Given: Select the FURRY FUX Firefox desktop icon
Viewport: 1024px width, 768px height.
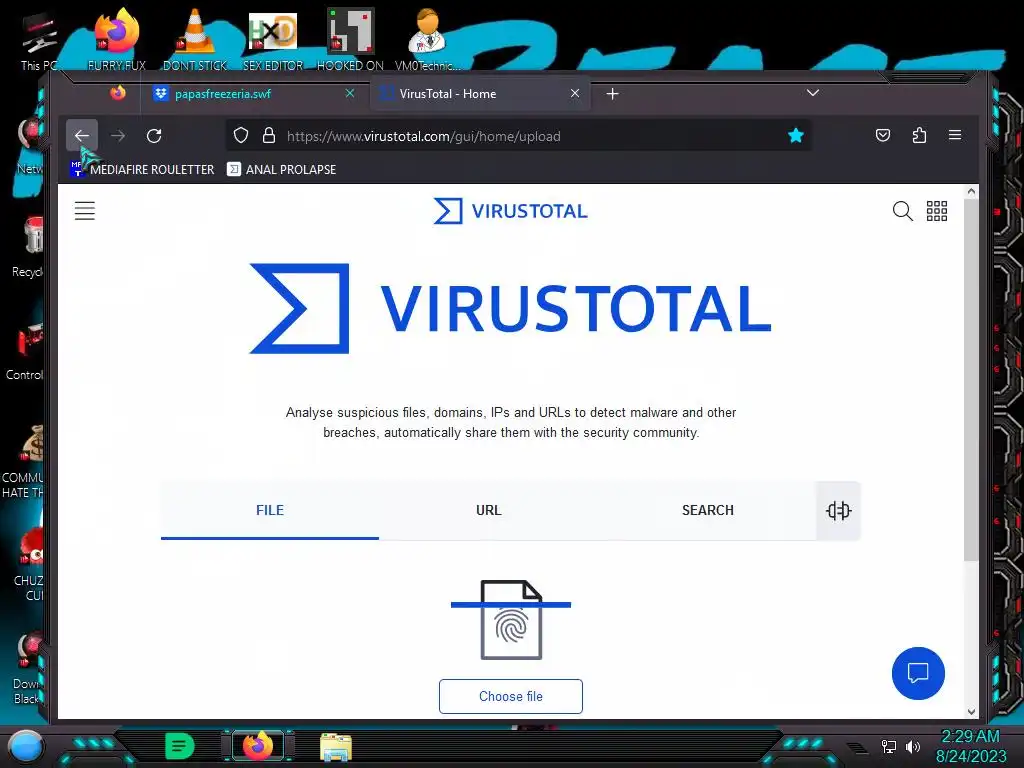Looking at the screenshot, I should [117, 39].
